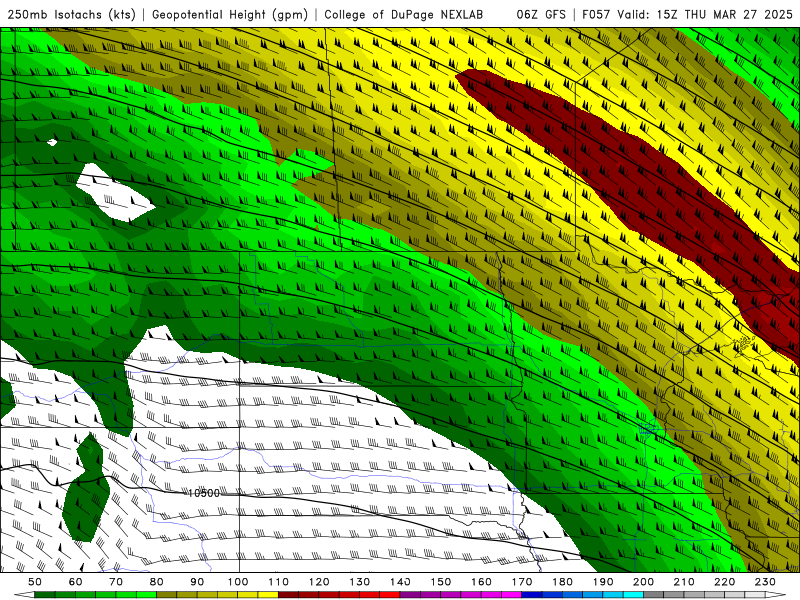Click the 50 knot scale label
Viewport: 800px width, 600px height.
[x=35, y=582]
